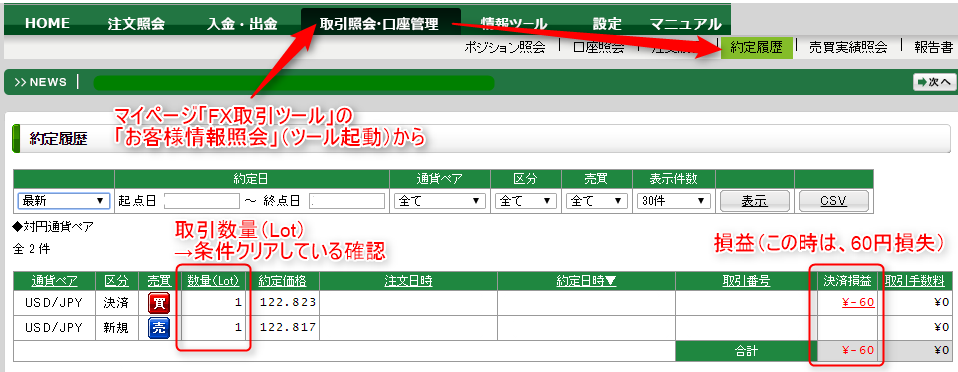This screenshot has width=958, height=372.
Task: Sort by 通貨ペア column header
Action: coord(54,281)
